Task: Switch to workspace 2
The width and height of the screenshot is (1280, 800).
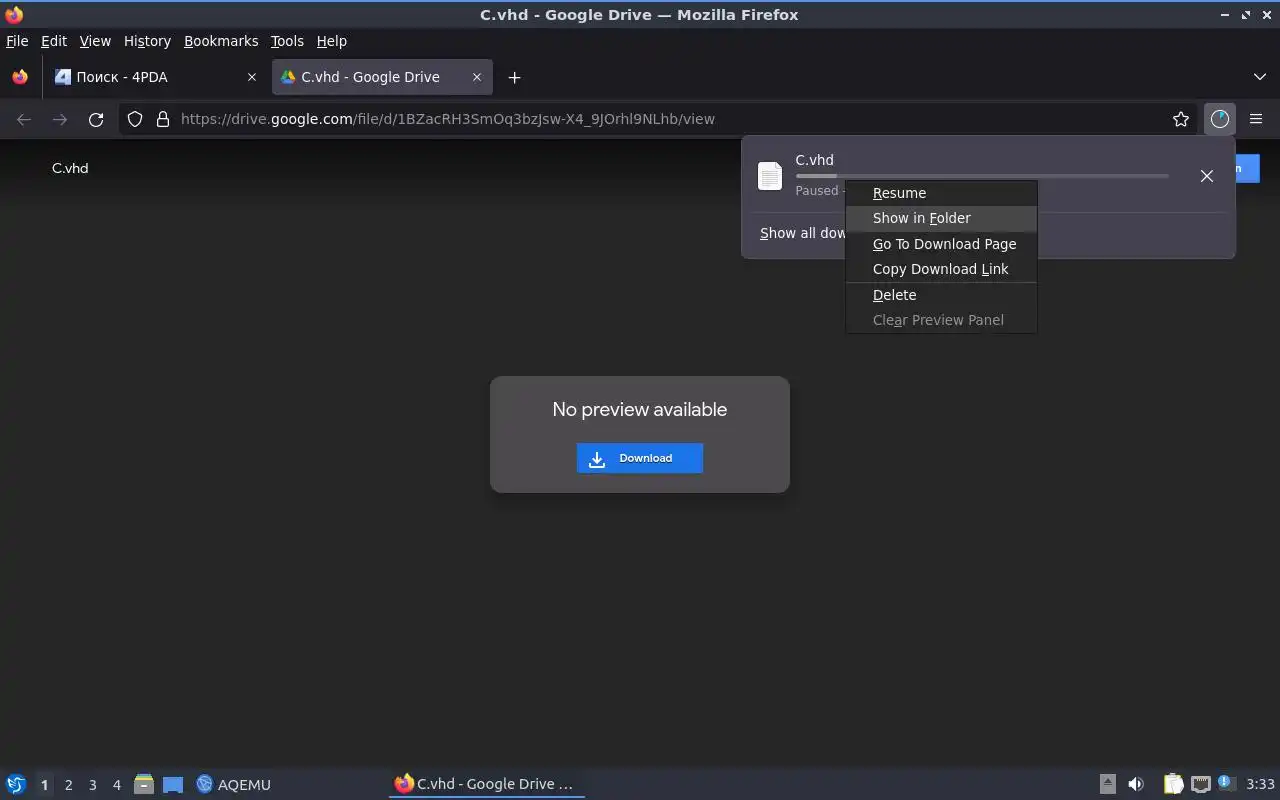Action: (x=68, y=785)
